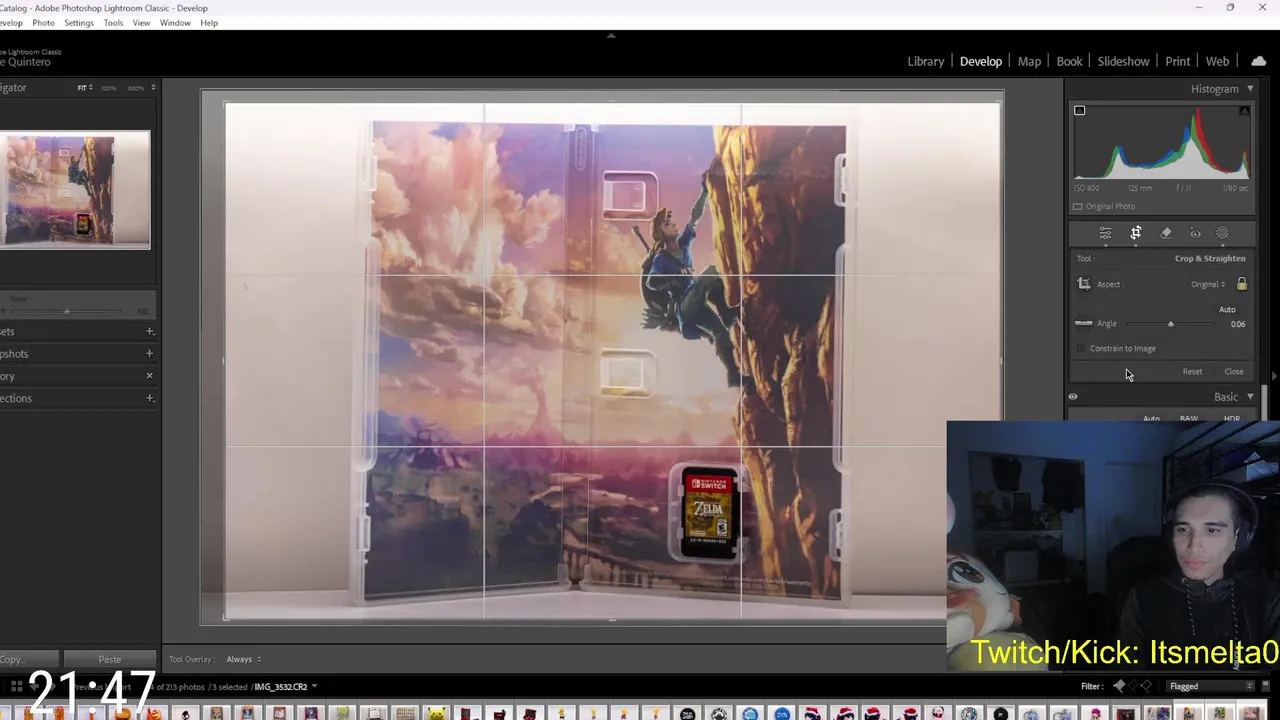The height and width of the screenshot is (720, 1280).
Task: Open the Aspect Original dropdown
Action: pyautogui.click(x=1208, y=284)
